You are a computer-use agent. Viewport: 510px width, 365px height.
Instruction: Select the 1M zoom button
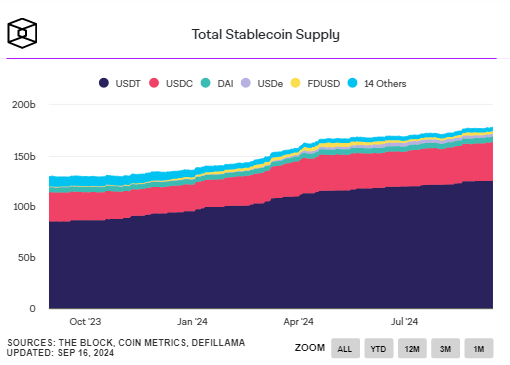coord(479,348)
